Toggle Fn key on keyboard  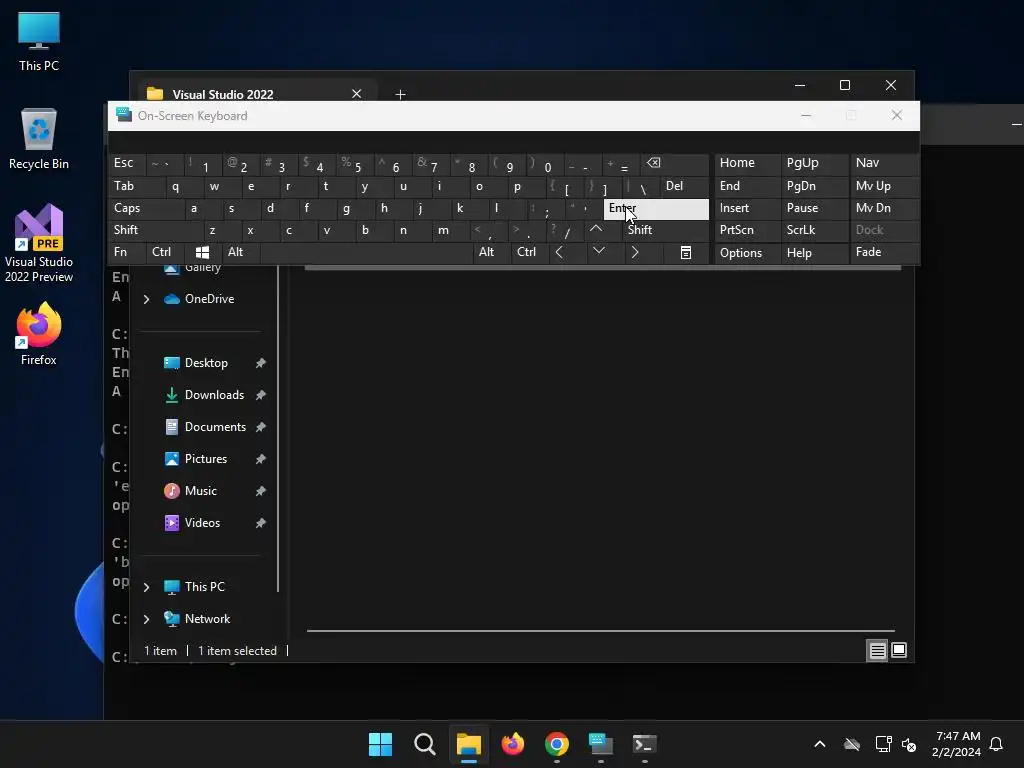[127, 252]
